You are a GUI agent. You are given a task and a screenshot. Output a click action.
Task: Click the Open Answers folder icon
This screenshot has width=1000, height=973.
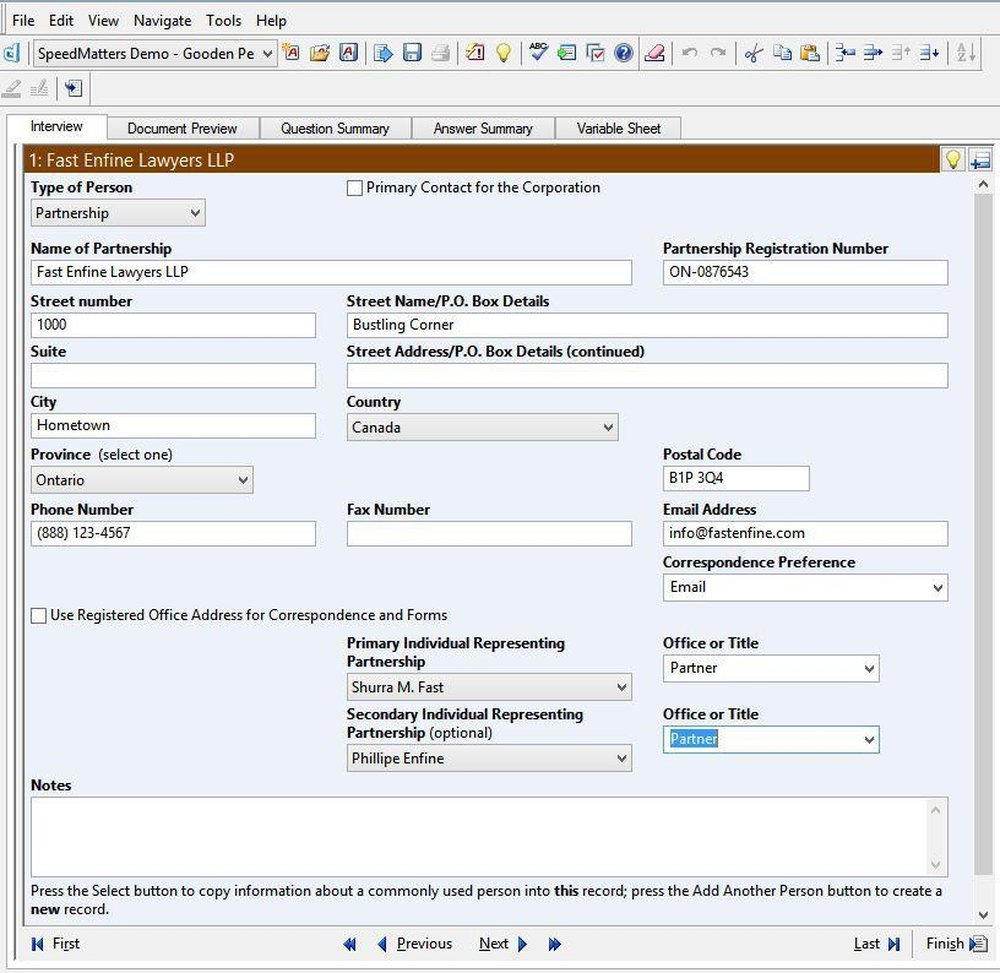[320, 53]
